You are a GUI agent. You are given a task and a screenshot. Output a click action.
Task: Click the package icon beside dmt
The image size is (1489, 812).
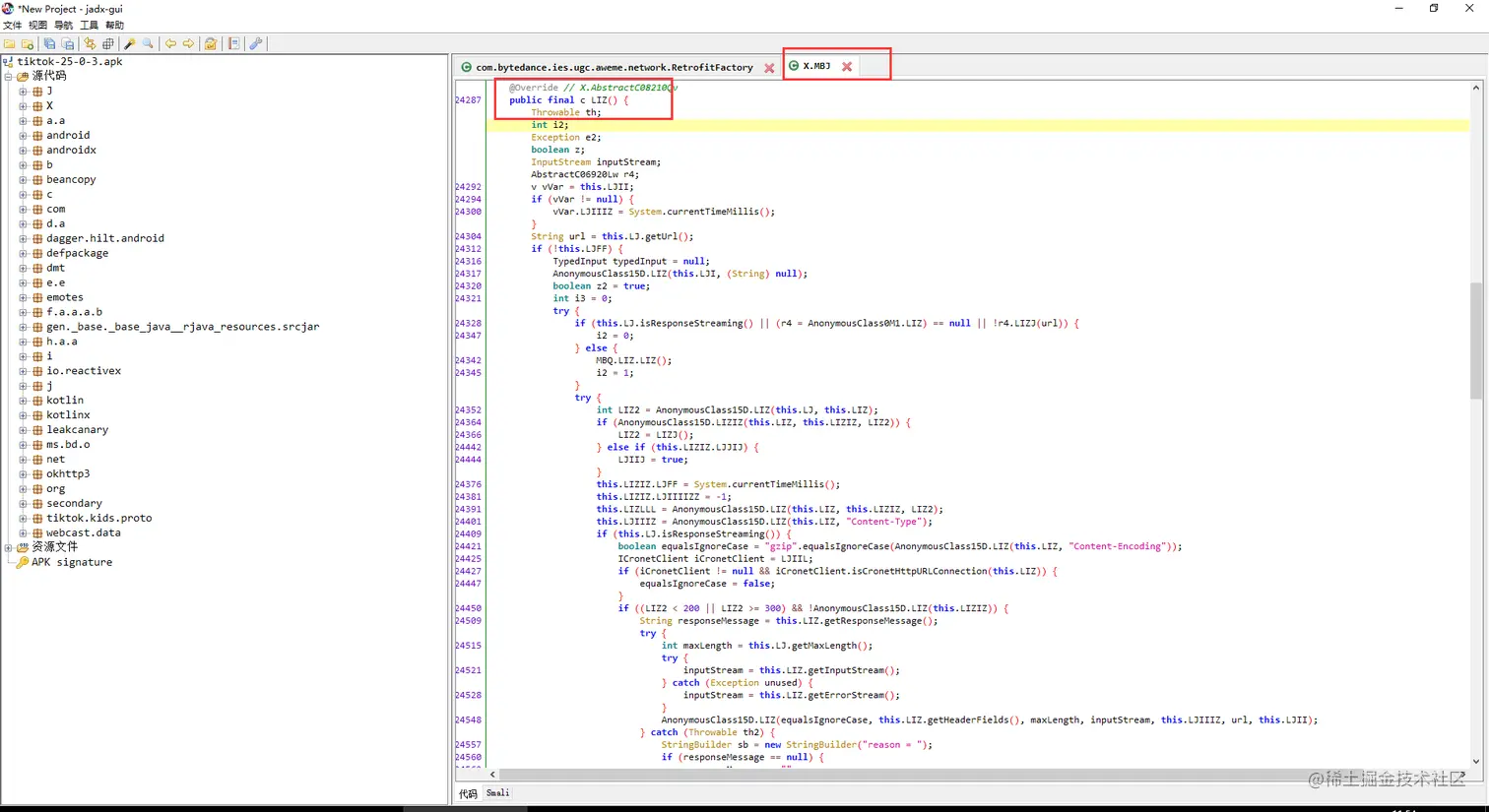tap(37, 268)
